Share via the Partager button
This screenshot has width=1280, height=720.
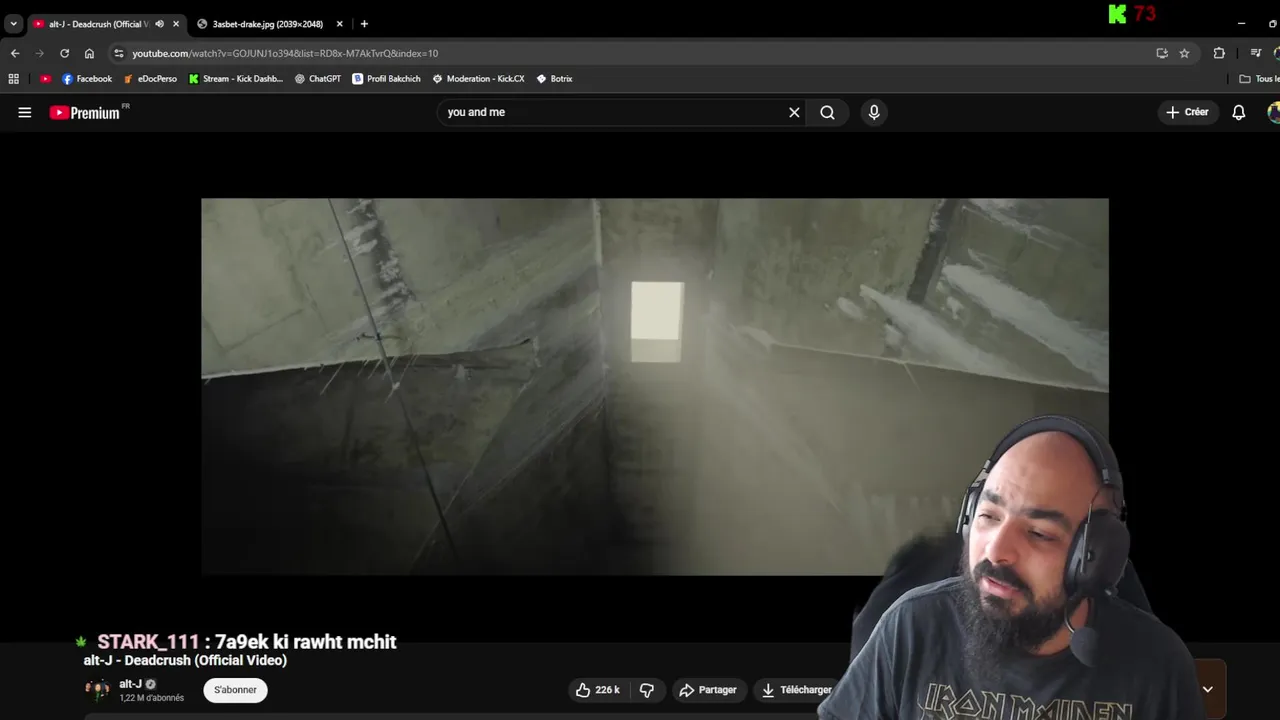point(708,690)
